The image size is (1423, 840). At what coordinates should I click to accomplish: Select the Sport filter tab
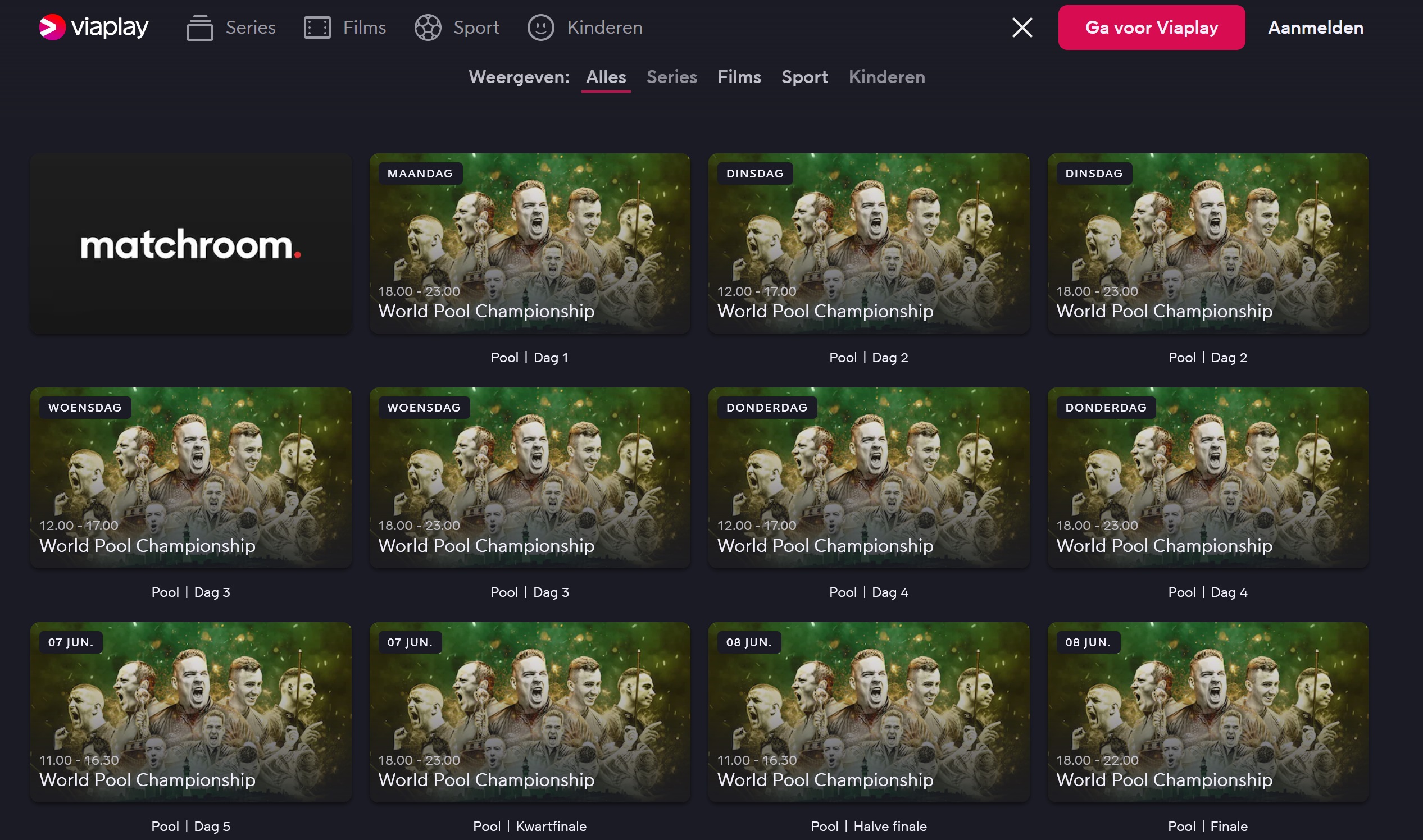804,77
